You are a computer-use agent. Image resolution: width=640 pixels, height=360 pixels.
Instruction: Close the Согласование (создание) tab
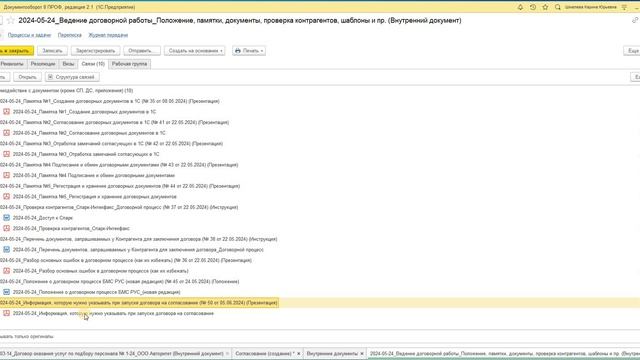(298, 353)
